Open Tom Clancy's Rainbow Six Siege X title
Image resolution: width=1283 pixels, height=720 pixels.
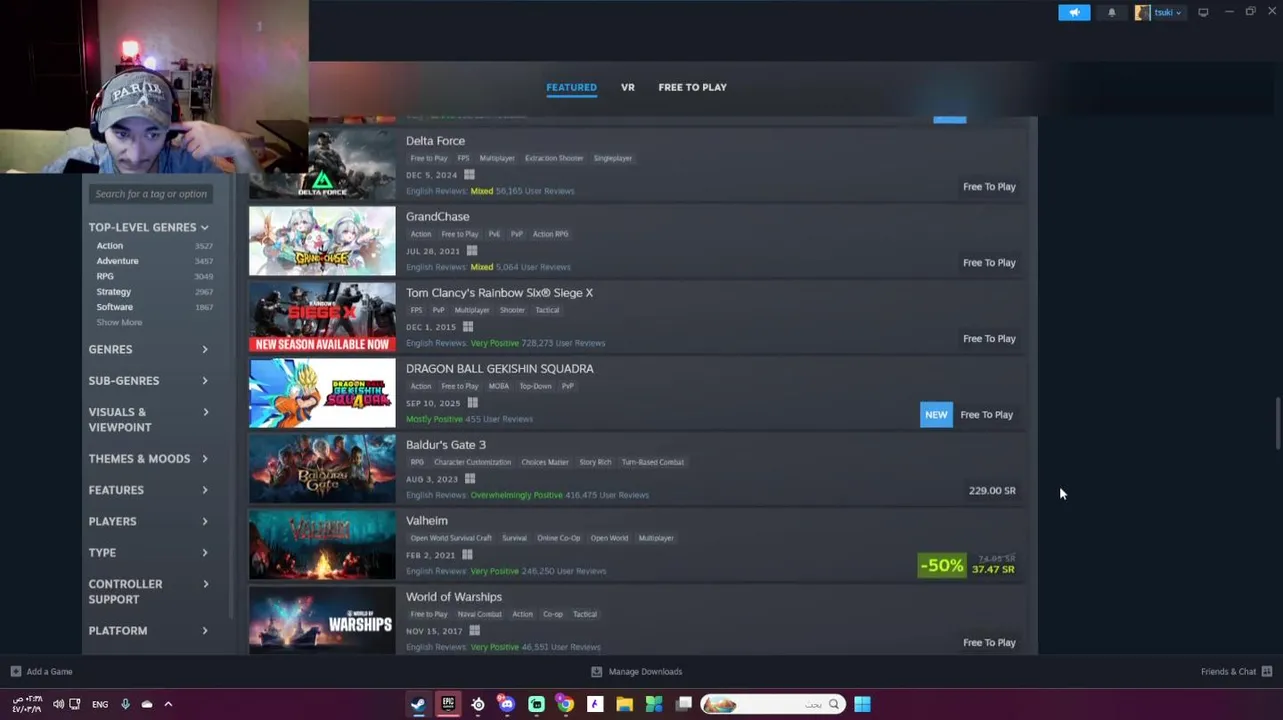[x=499, y=293]
